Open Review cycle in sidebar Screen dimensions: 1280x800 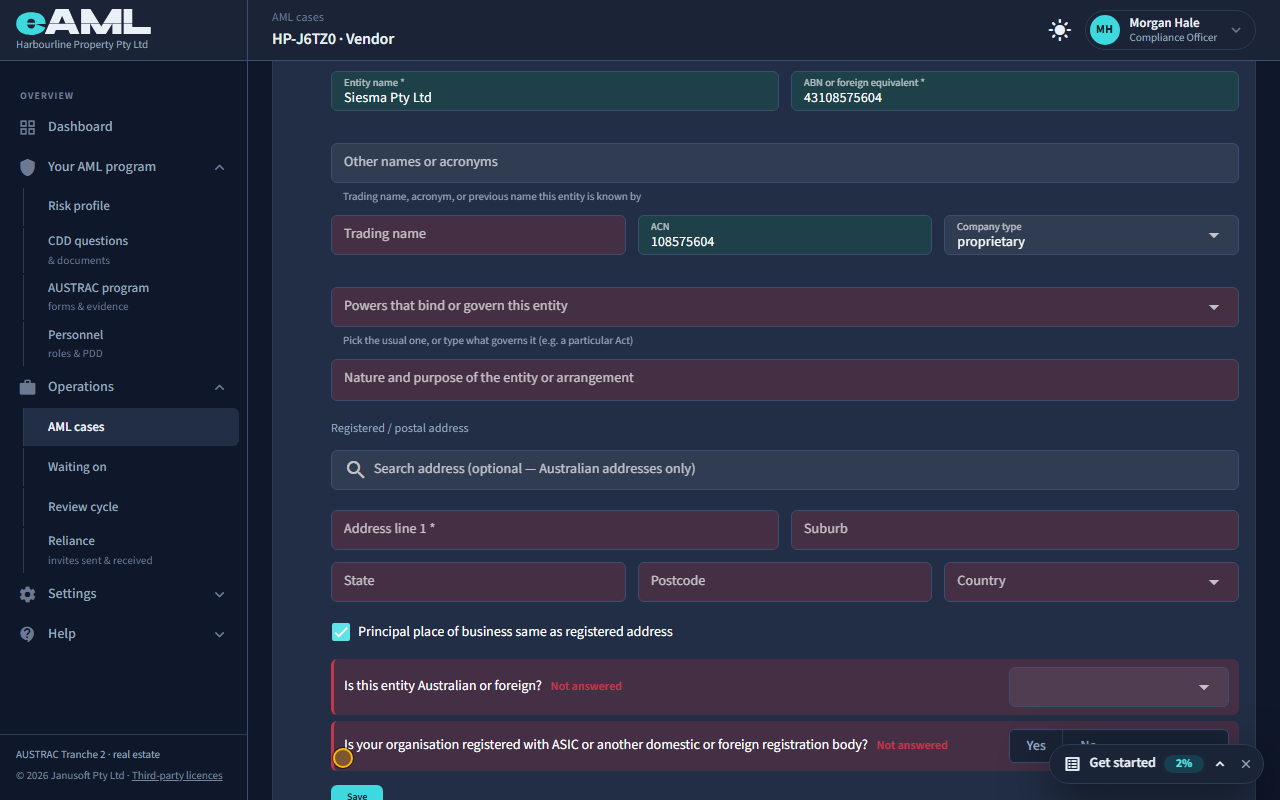[130, 507]
